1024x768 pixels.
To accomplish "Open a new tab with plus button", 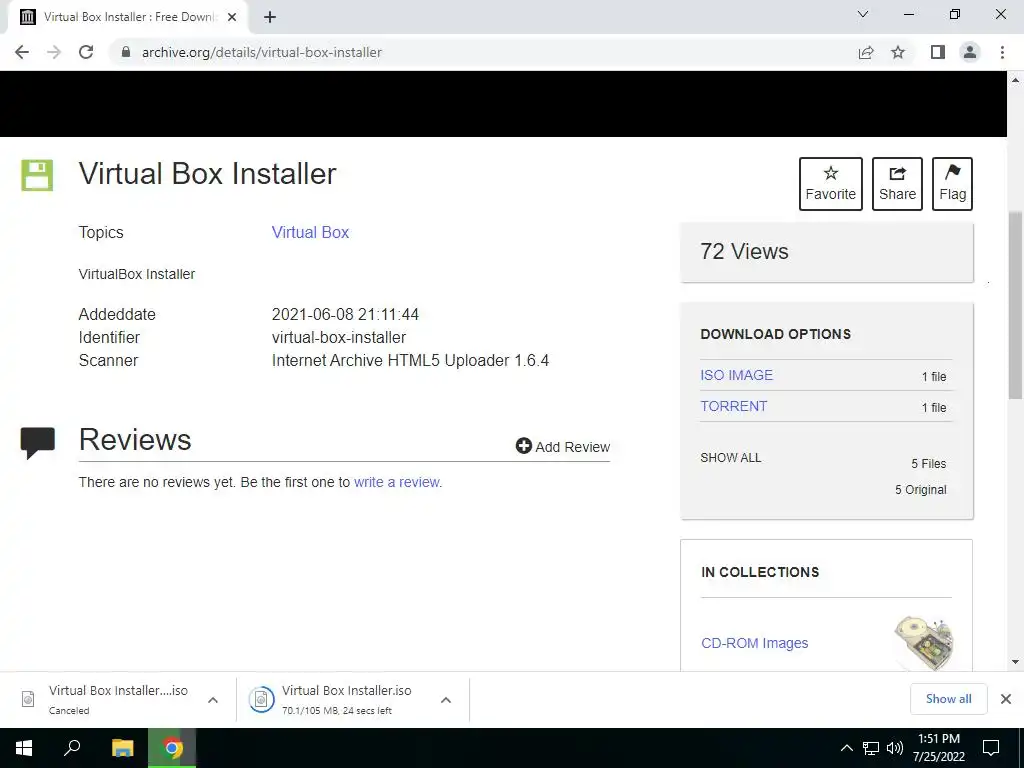I will [270, 17].
